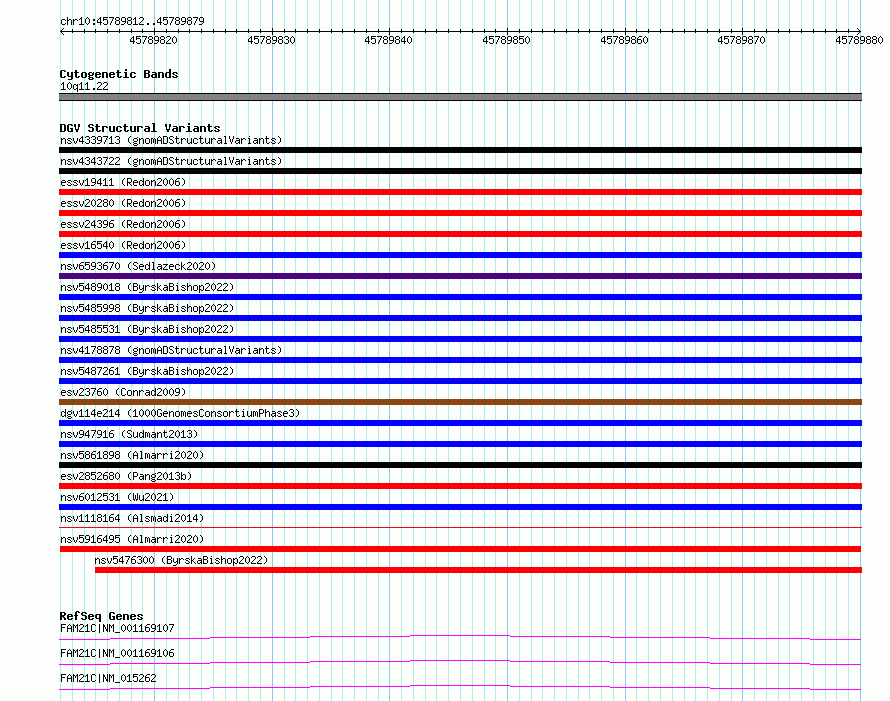
Task: Click the magenta intron line under FAM21C|NM_001169107
Action: pyautogui.click(x=460, y=637)
